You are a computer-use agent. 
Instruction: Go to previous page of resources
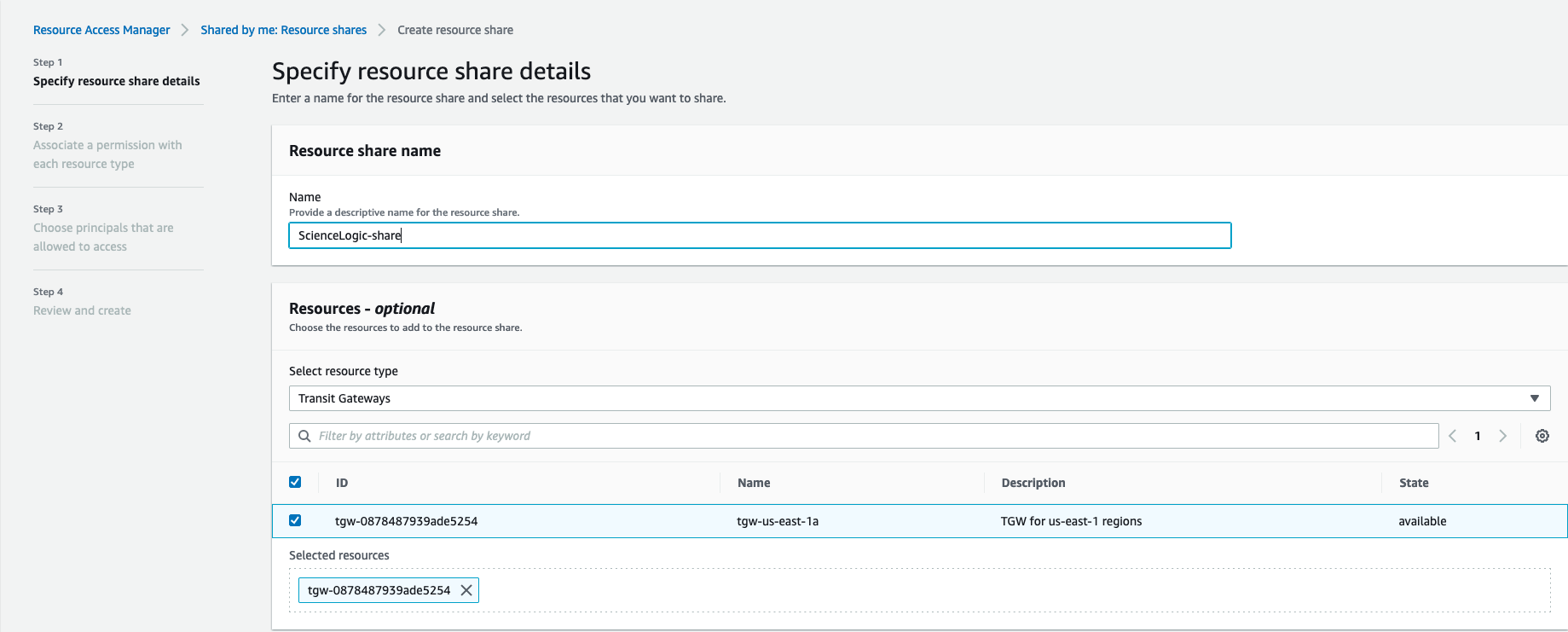(1452, 436)
